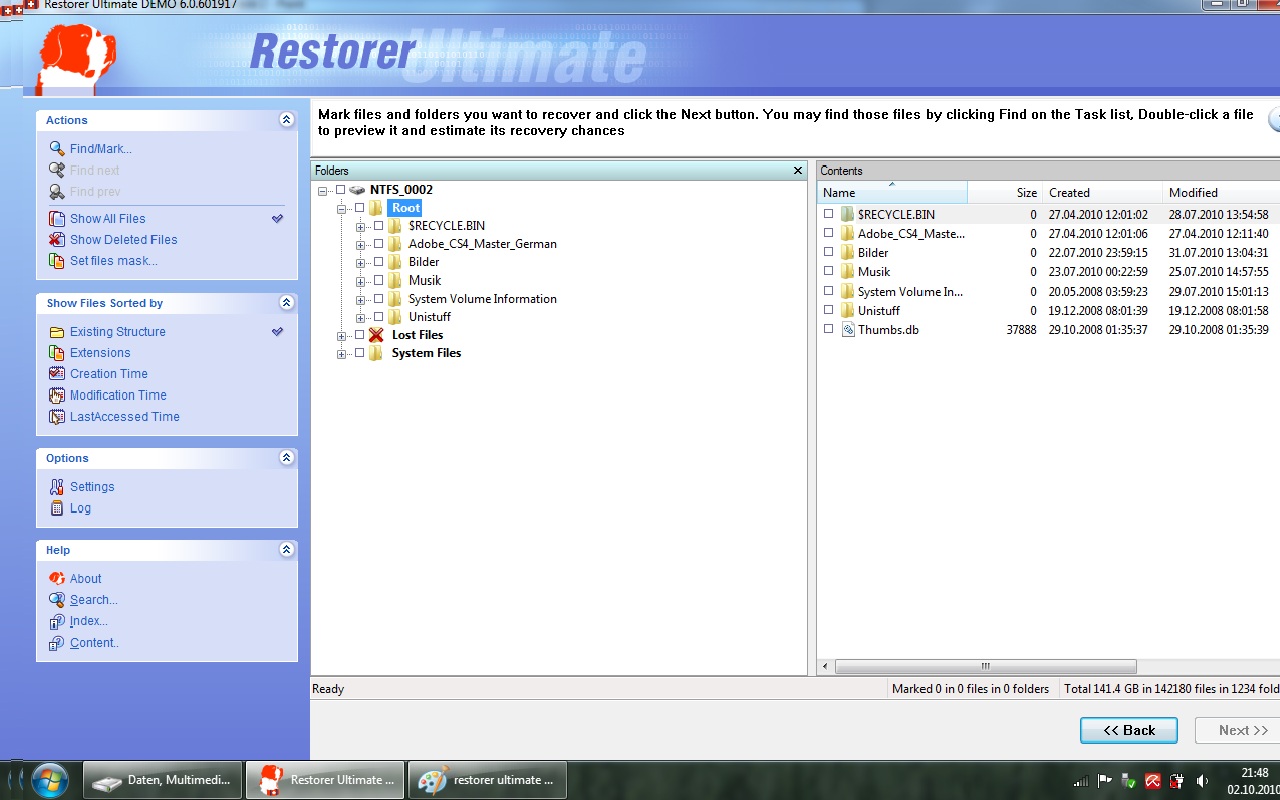Click the Log icon in Options
The height and width of the screenshot is (800, 1280).
pos(57,508)
